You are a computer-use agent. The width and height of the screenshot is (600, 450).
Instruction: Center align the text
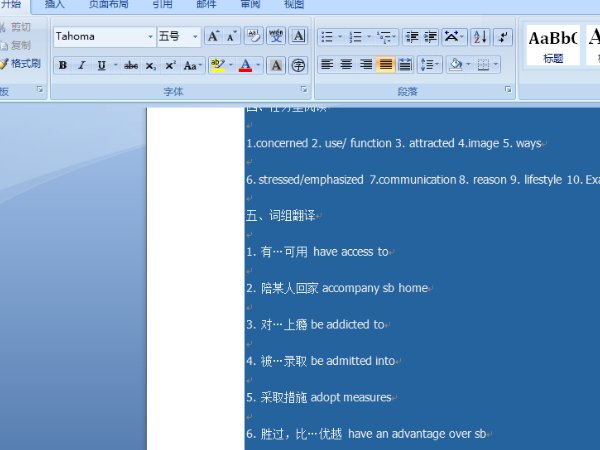tap(346, 65)
